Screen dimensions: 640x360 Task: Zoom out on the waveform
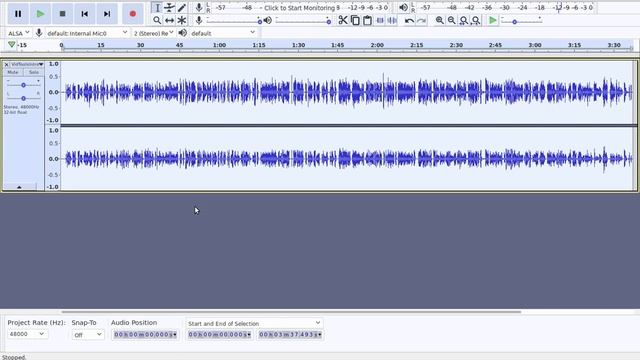[451, 20]
